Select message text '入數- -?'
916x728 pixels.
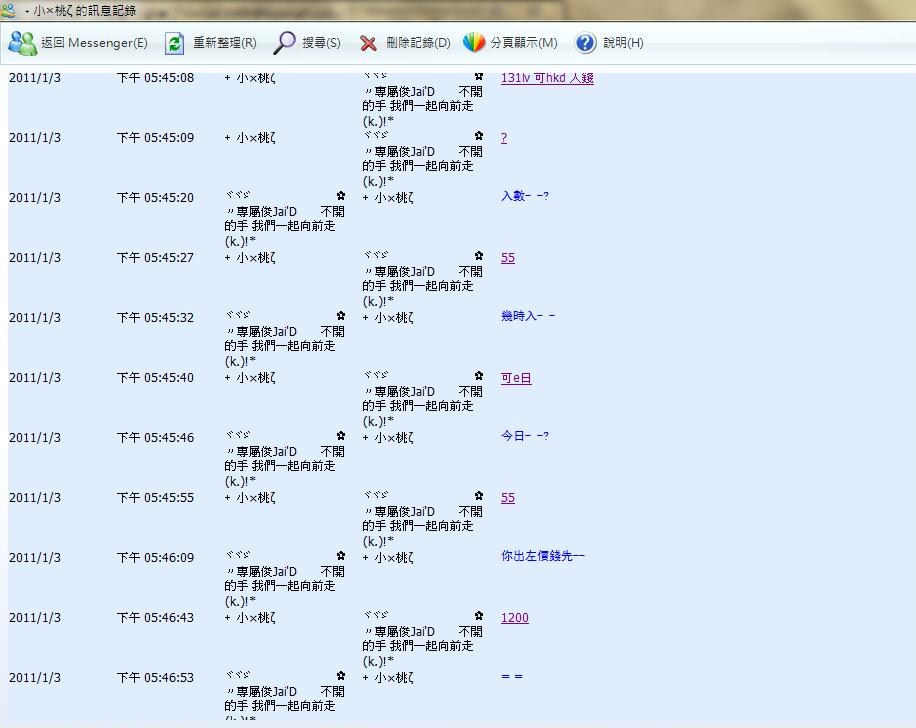point(525,196)
